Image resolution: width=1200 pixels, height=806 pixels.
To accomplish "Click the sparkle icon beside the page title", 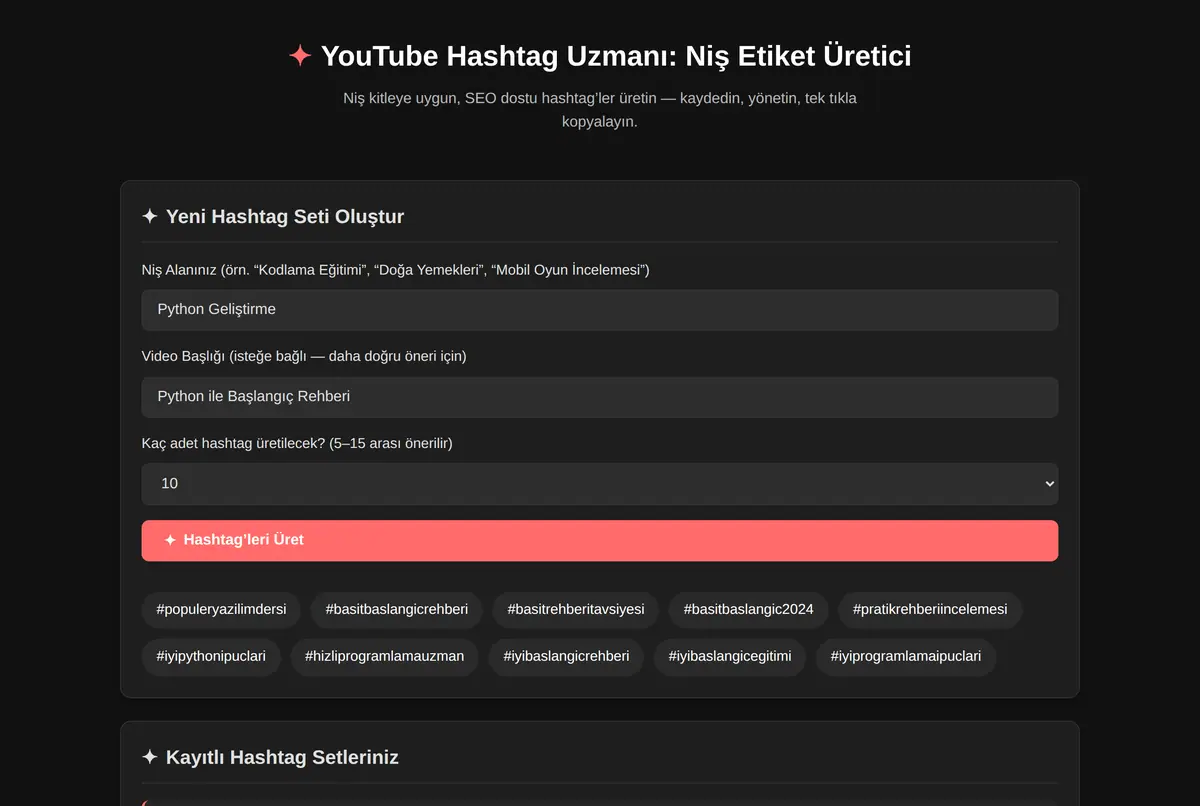I will [300, 55].
